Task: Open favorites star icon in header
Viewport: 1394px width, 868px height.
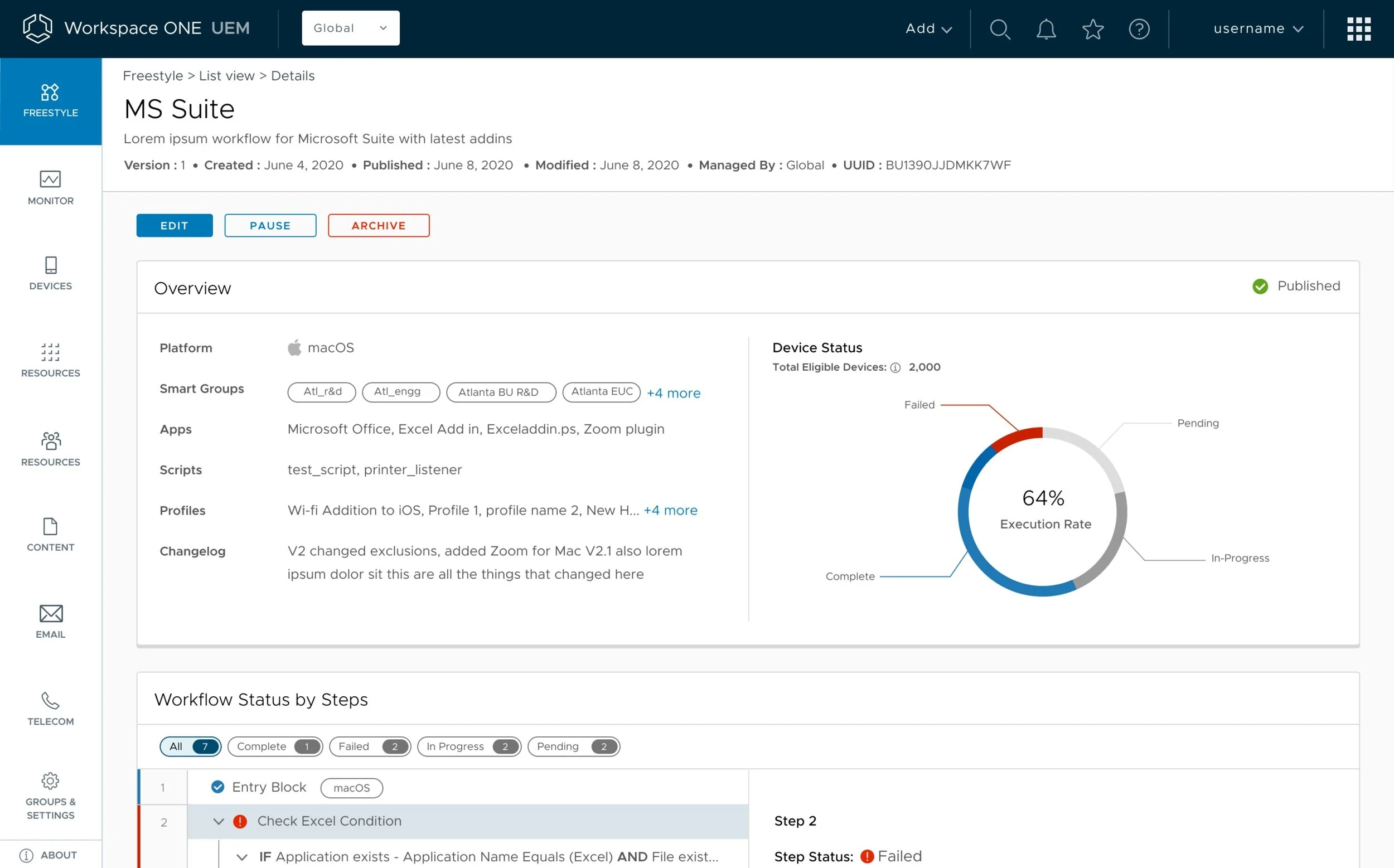Action: (1092, 28)
